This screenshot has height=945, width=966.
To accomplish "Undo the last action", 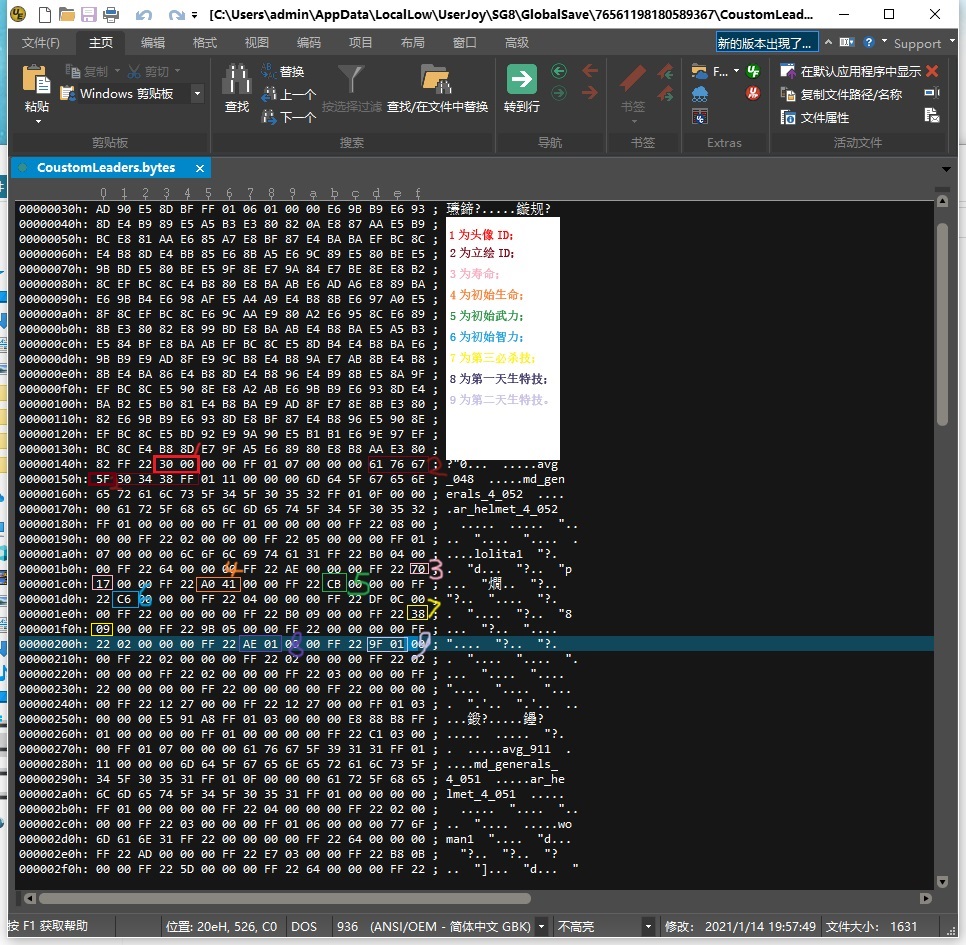I will (x=144, y=14).
